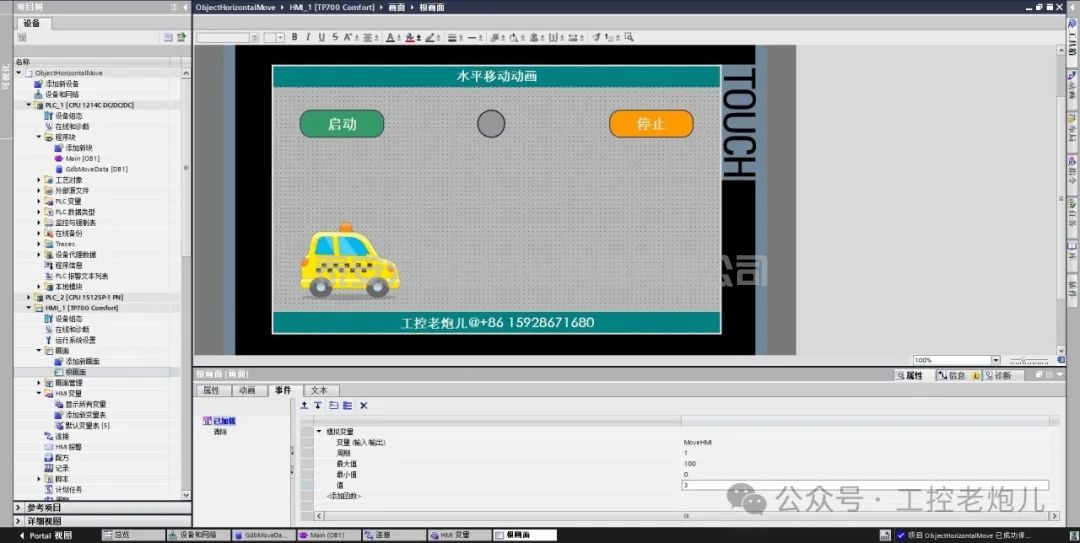This screenshot has width=1080, height=543.
Task: Collapse the 程序块 folder
Action: [39, 137]
